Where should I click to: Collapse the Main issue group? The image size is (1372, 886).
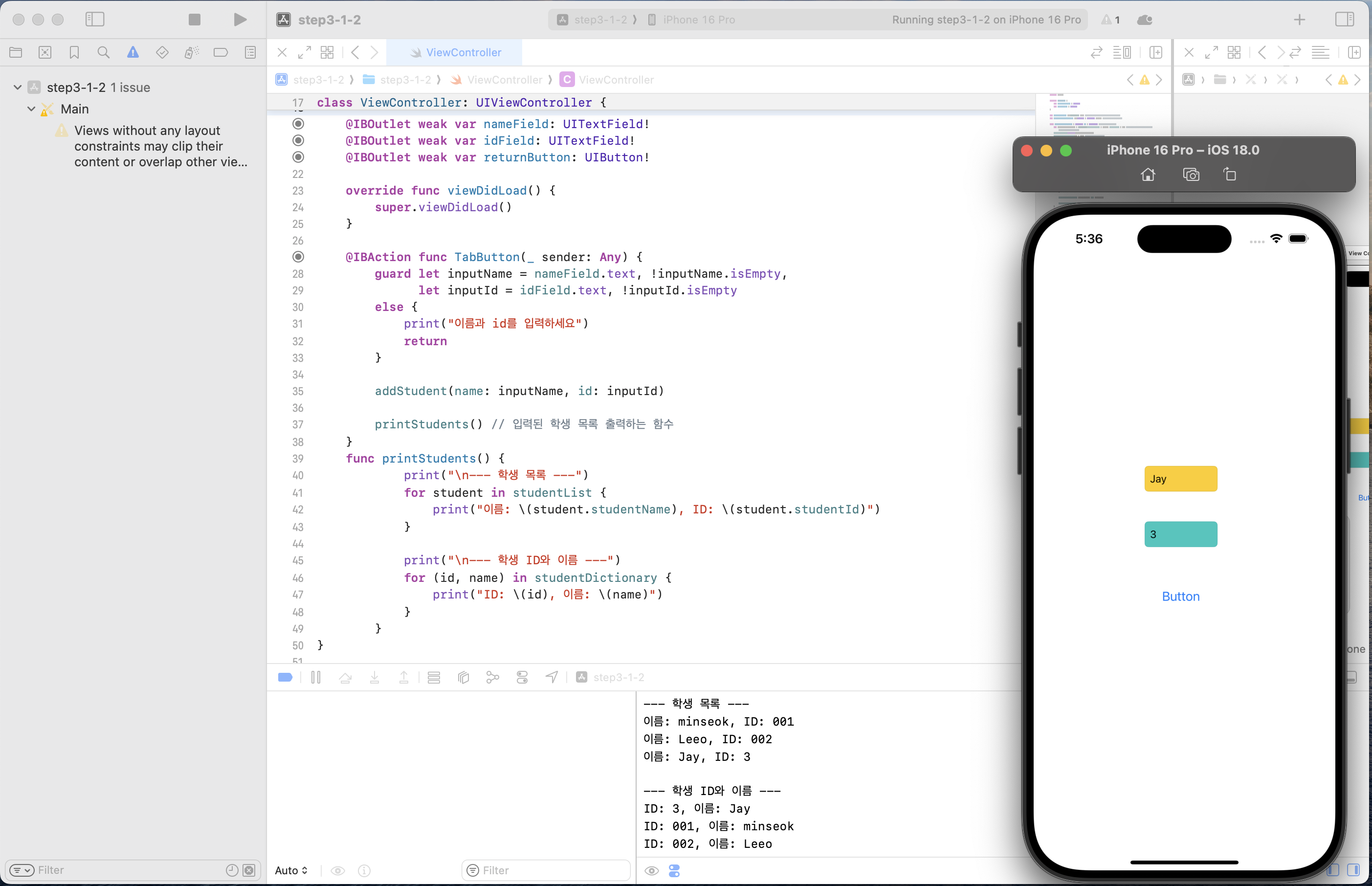[32, 109]
